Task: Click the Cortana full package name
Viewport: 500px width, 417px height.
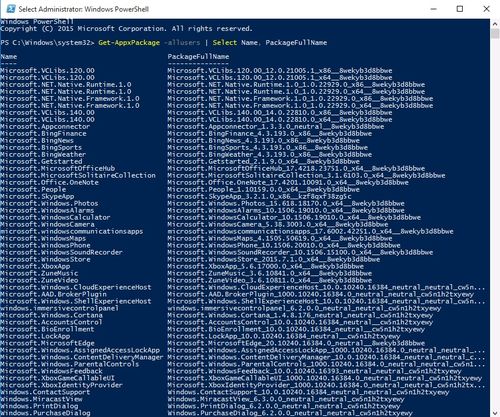Action: [x=300, y=316]
